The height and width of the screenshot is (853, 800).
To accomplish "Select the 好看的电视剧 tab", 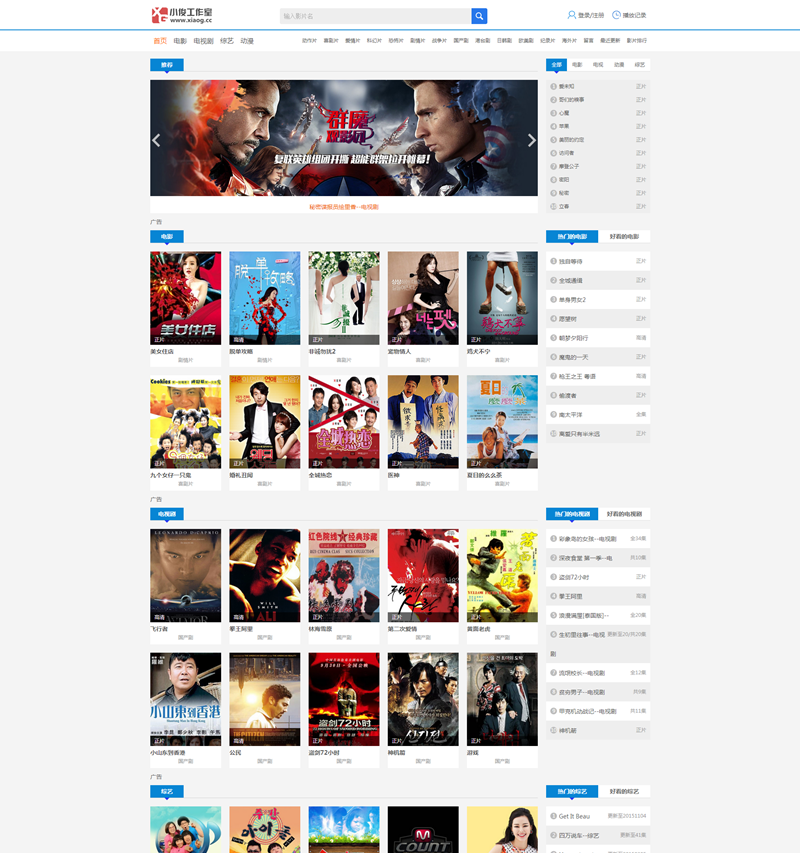I will click(624, 514).
